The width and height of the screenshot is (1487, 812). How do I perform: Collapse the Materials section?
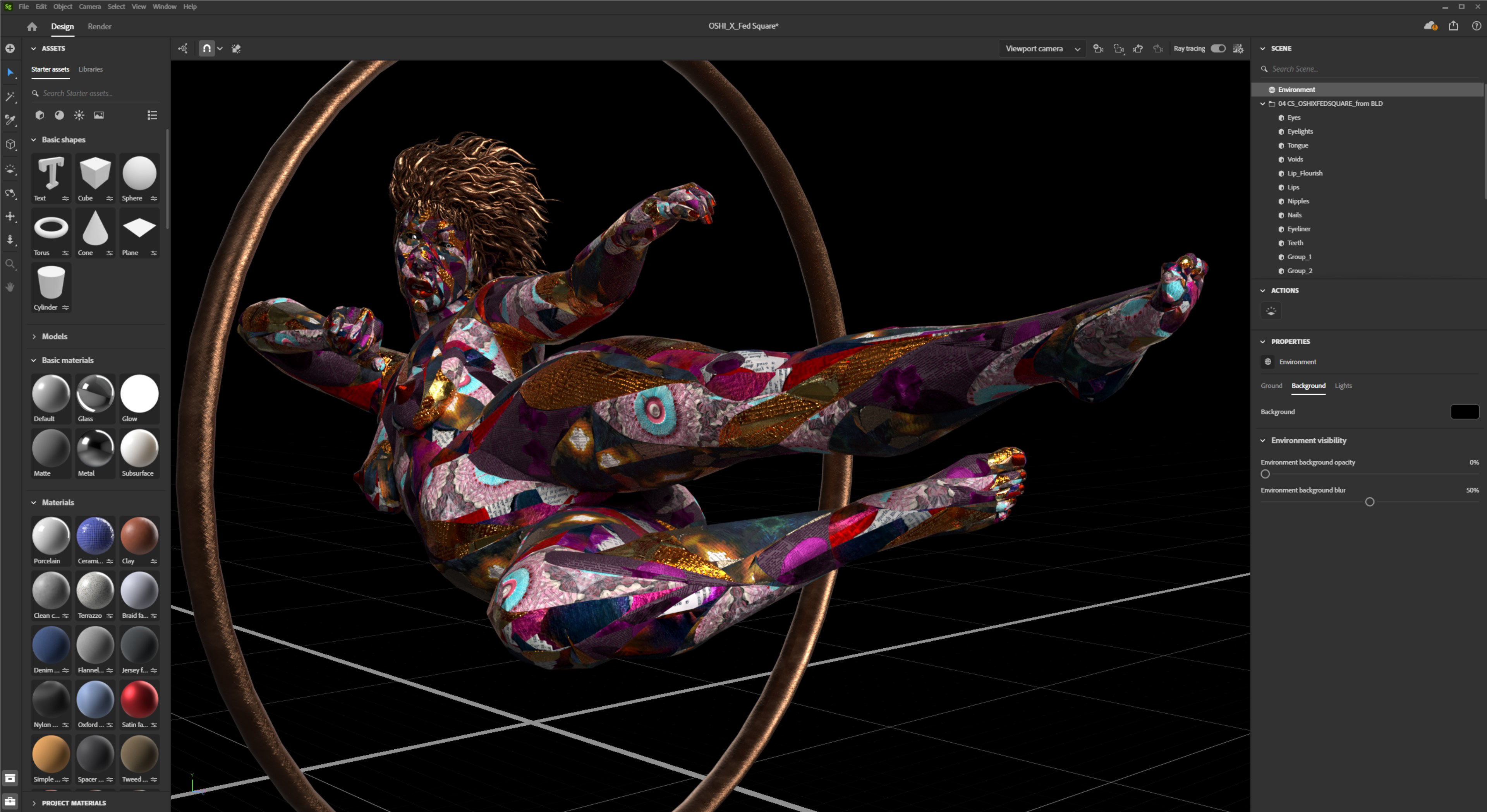click(x=33, y=503)
